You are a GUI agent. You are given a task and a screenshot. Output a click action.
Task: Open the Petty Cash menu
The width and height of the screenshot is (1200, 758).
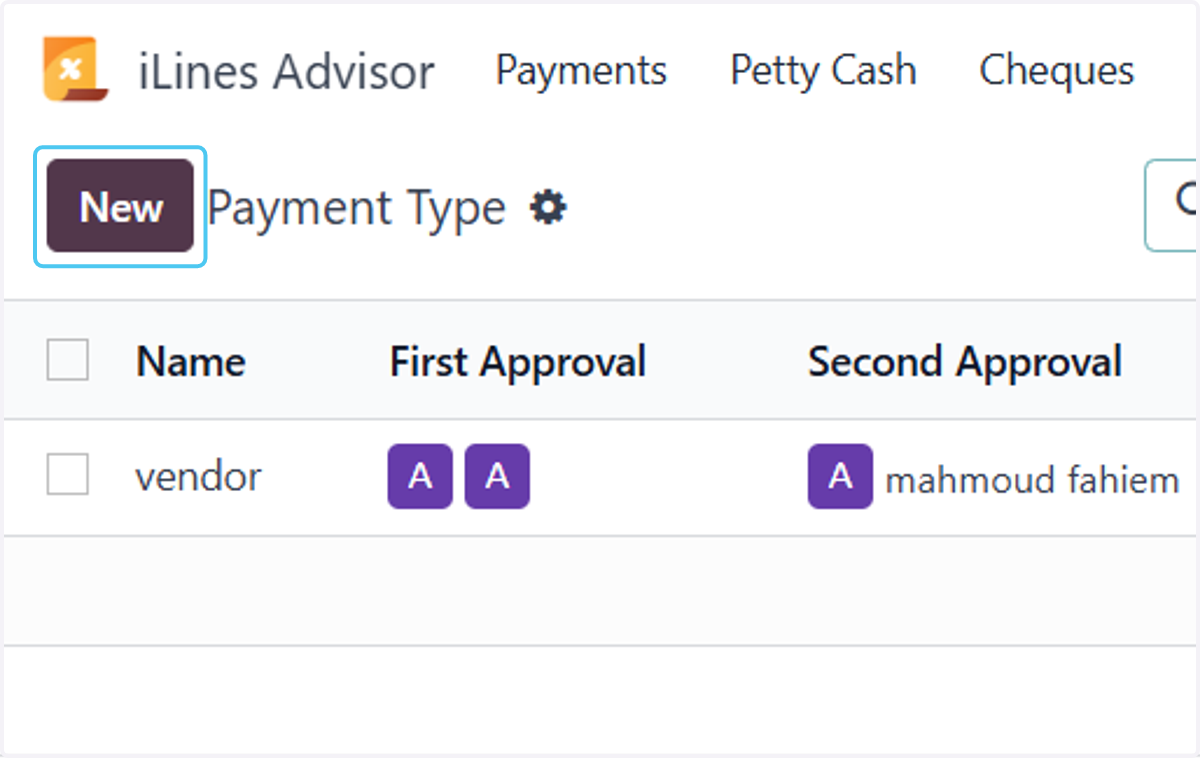click(823, 70)
